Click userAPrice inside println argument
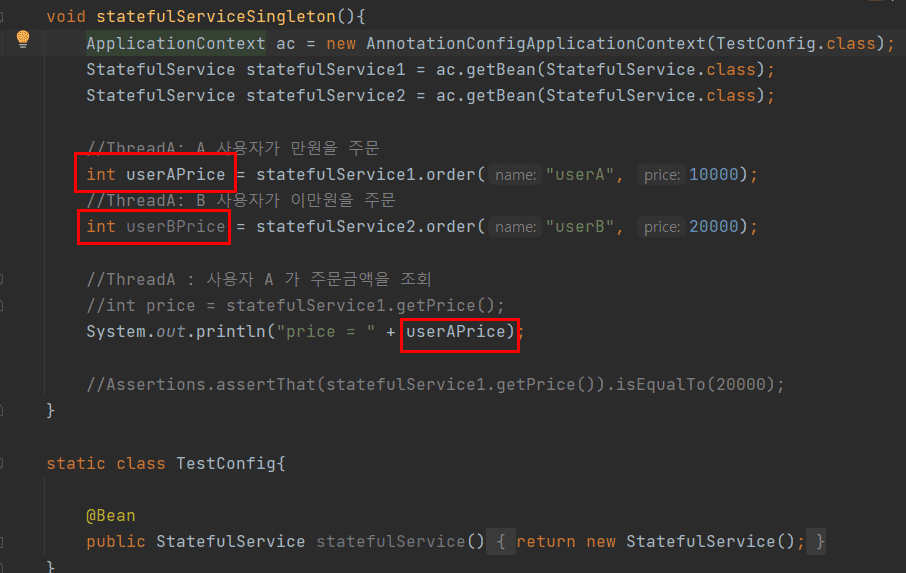This screenshot has height=573, width=906. [456, 332]
